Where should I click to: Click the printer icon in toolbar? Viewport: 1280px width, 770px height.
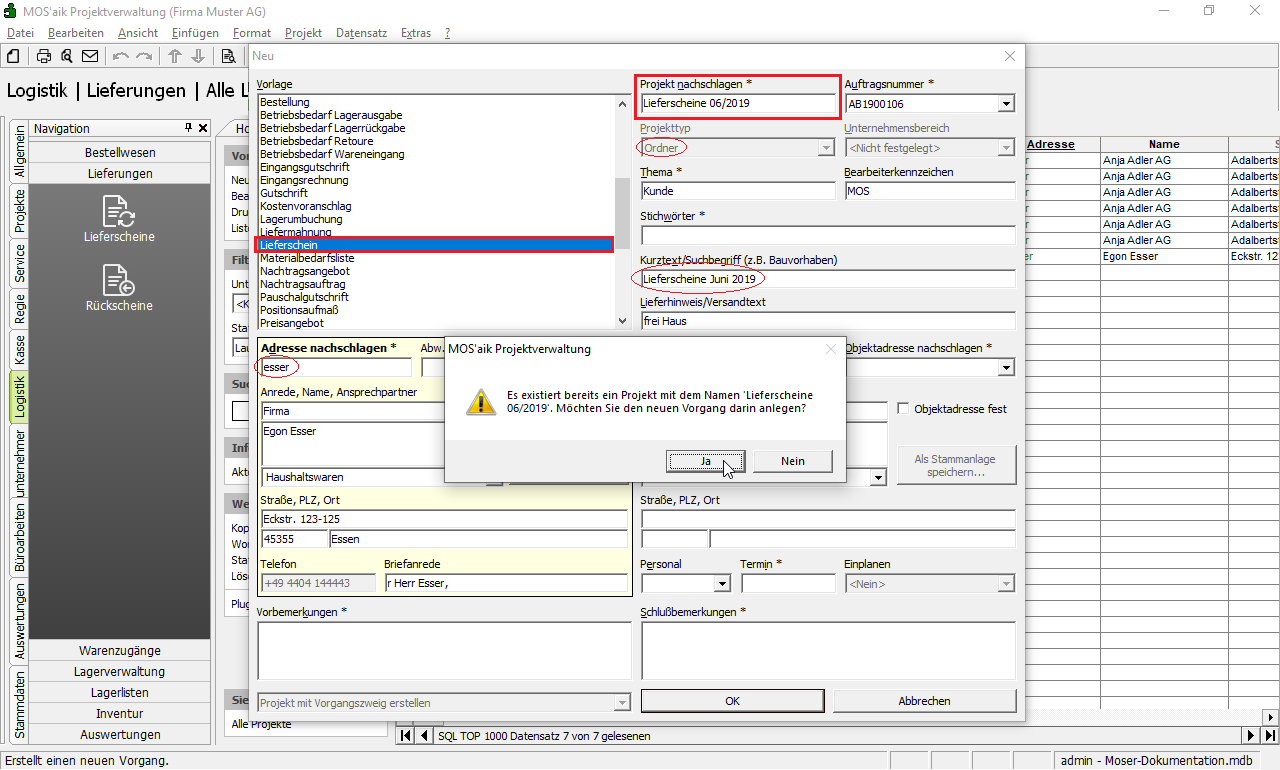click(44, 56)
